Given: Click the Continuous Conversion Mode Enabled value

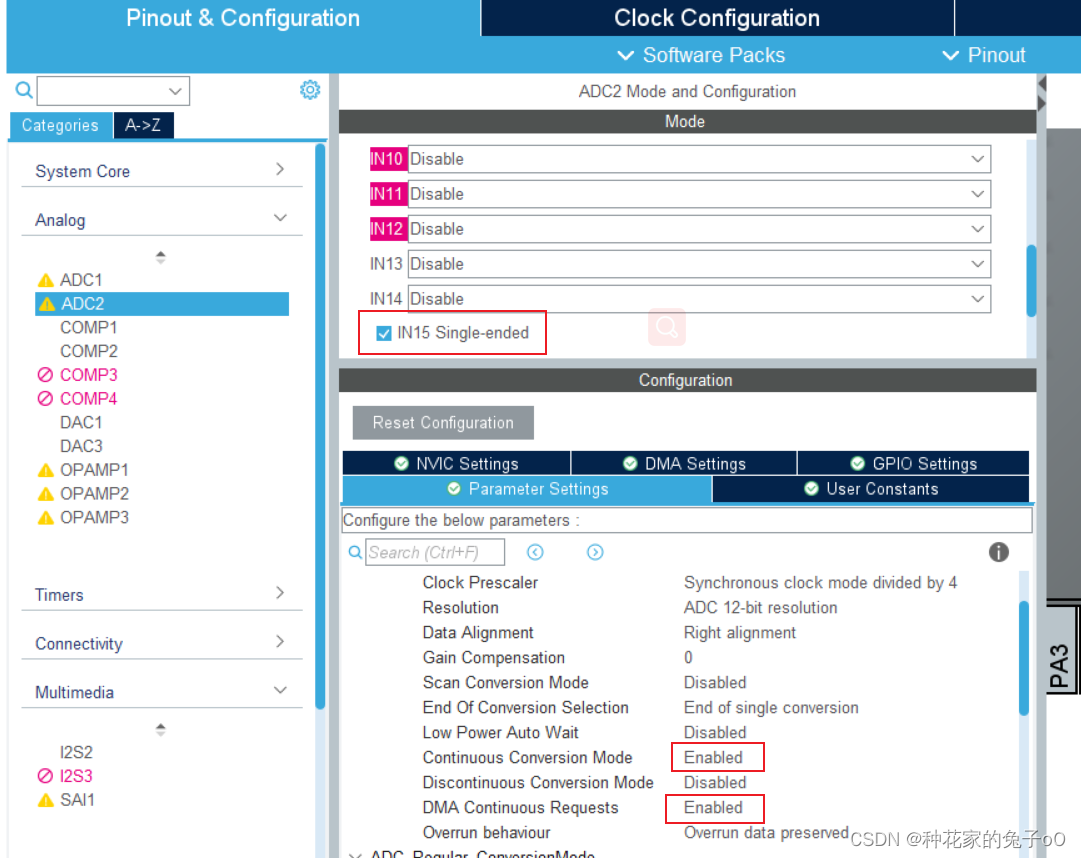Looking at the screenshot, I should tap(714, 757).
